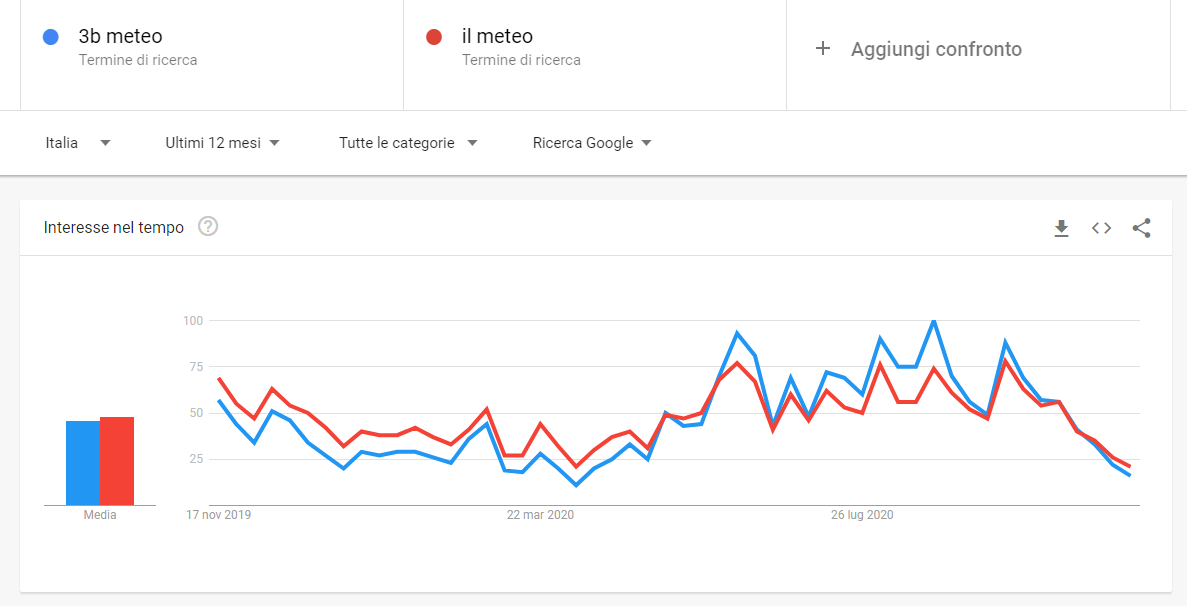
Task: Click the blue dot beside 3b meteo
Action: [51, 36]
